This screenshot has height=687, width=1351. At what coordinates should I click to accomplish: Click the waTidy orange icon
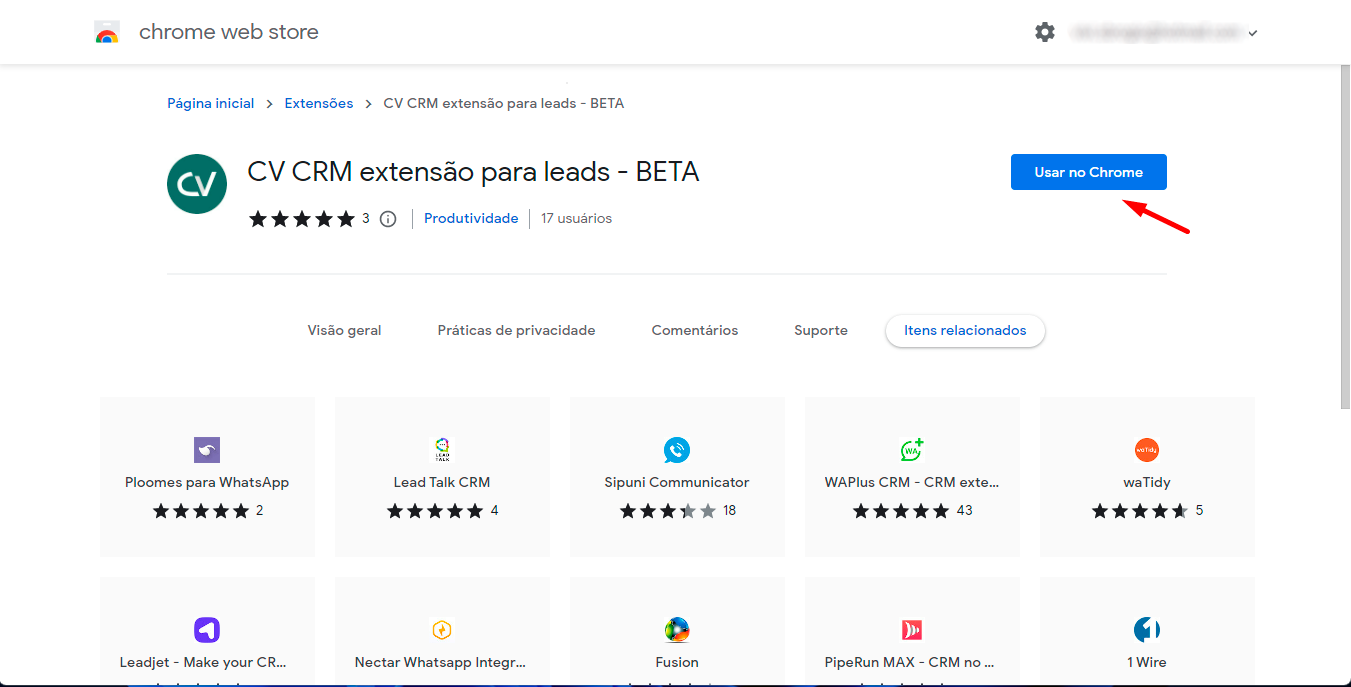pyautogui.click(x=1147, y=450)
